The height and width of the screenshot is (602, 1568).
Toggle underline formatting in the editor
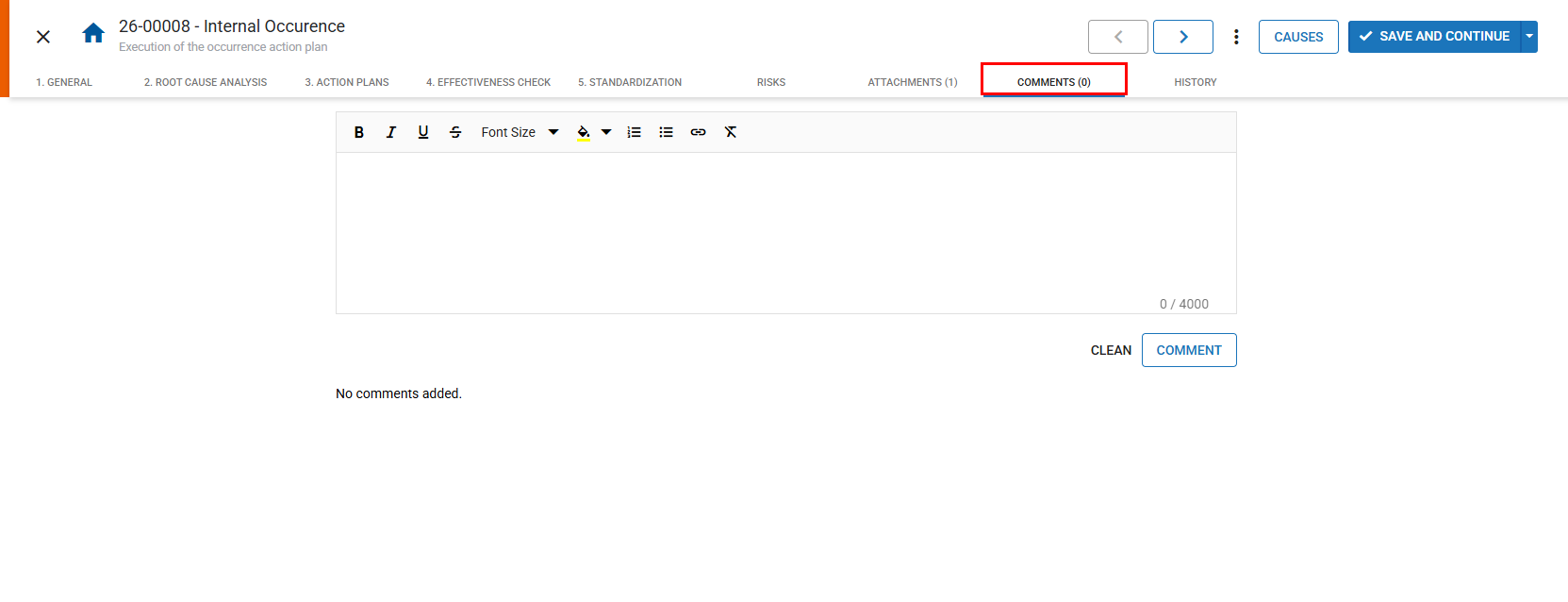(x=423, y=133)
